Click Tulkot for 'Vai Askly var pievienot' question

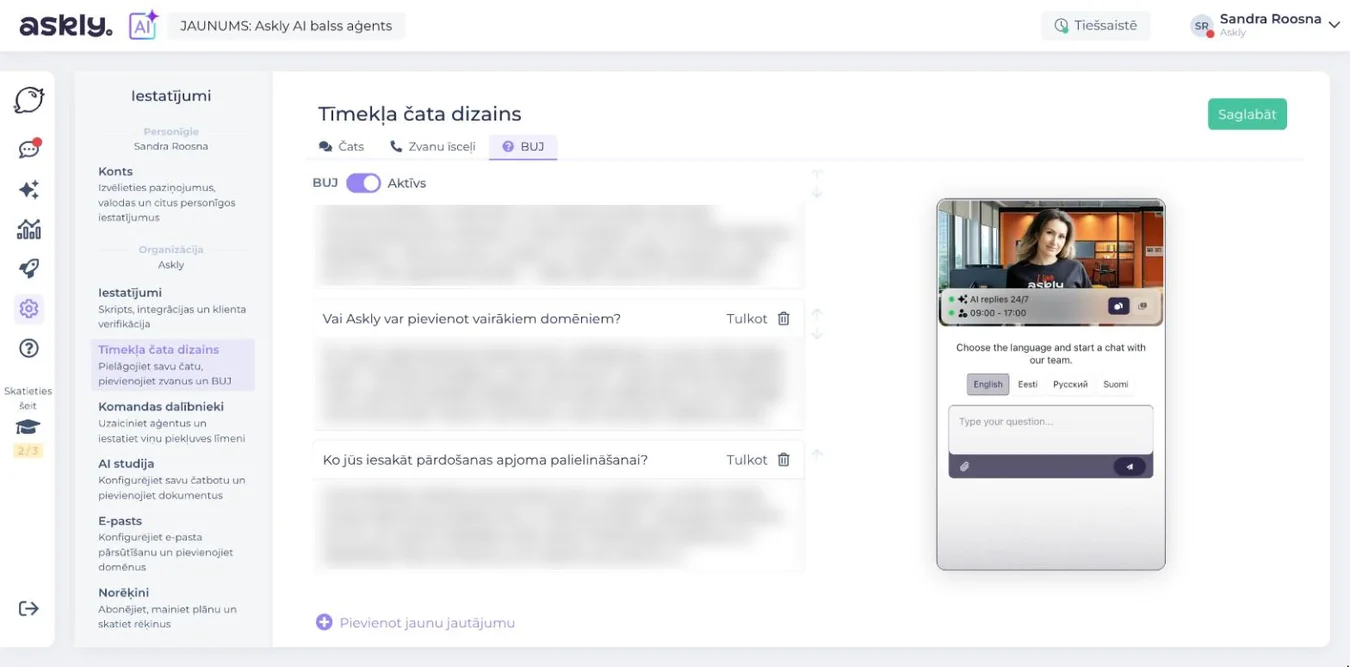point(747,319)
